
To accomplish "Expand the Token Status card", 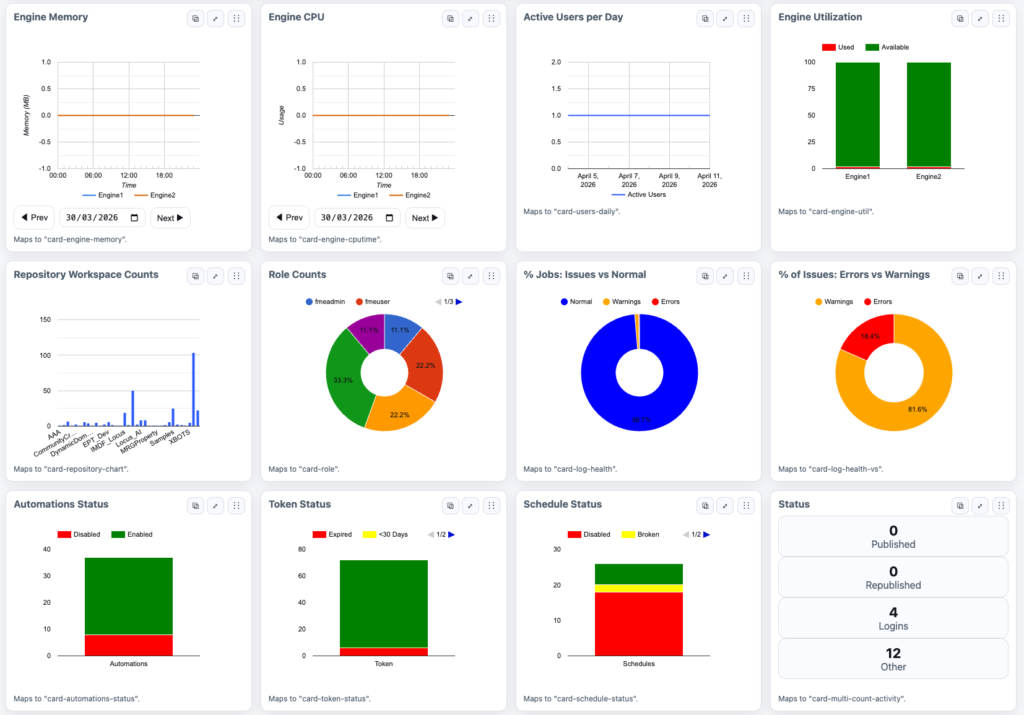I will point(470,506).
